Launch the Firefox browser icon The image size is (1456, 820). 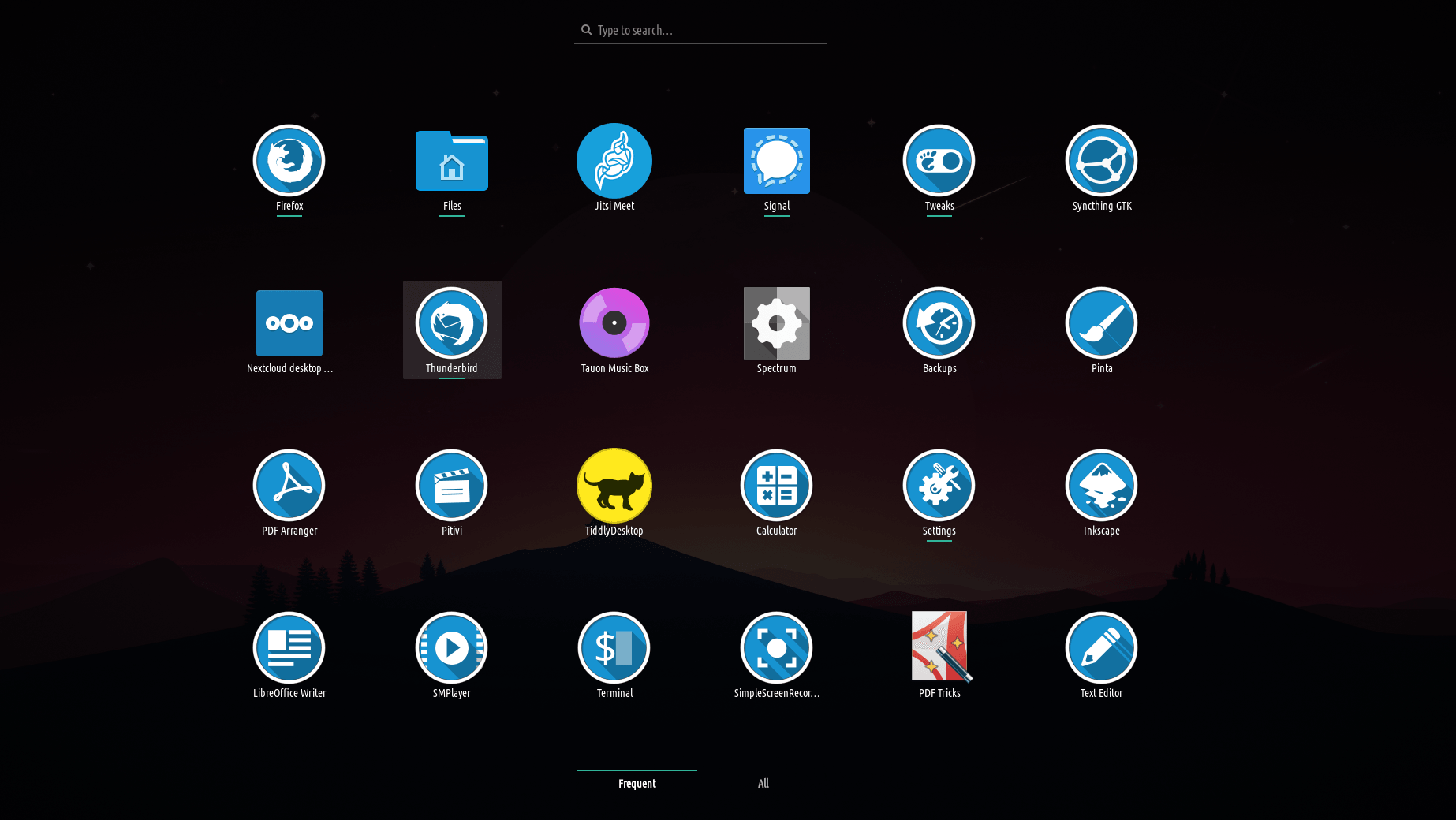[x=289, y=161]
